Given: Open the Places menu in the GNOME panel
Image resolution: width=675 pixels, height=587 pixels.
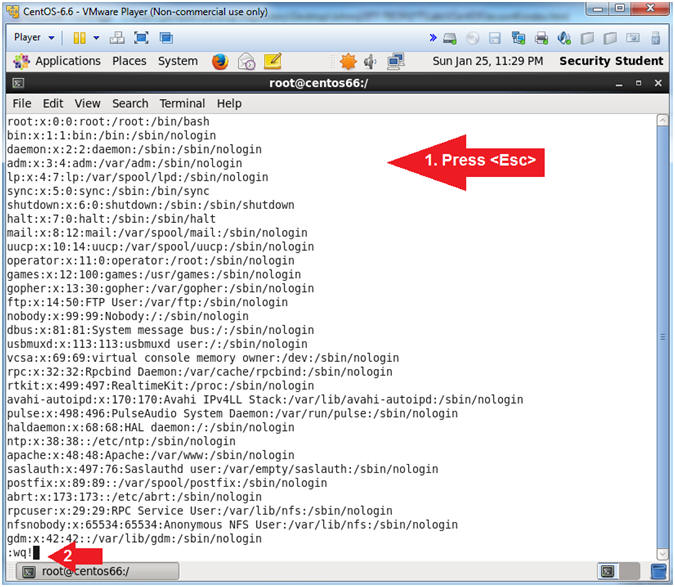Looking at the screenshot, I should click(129, 61).
